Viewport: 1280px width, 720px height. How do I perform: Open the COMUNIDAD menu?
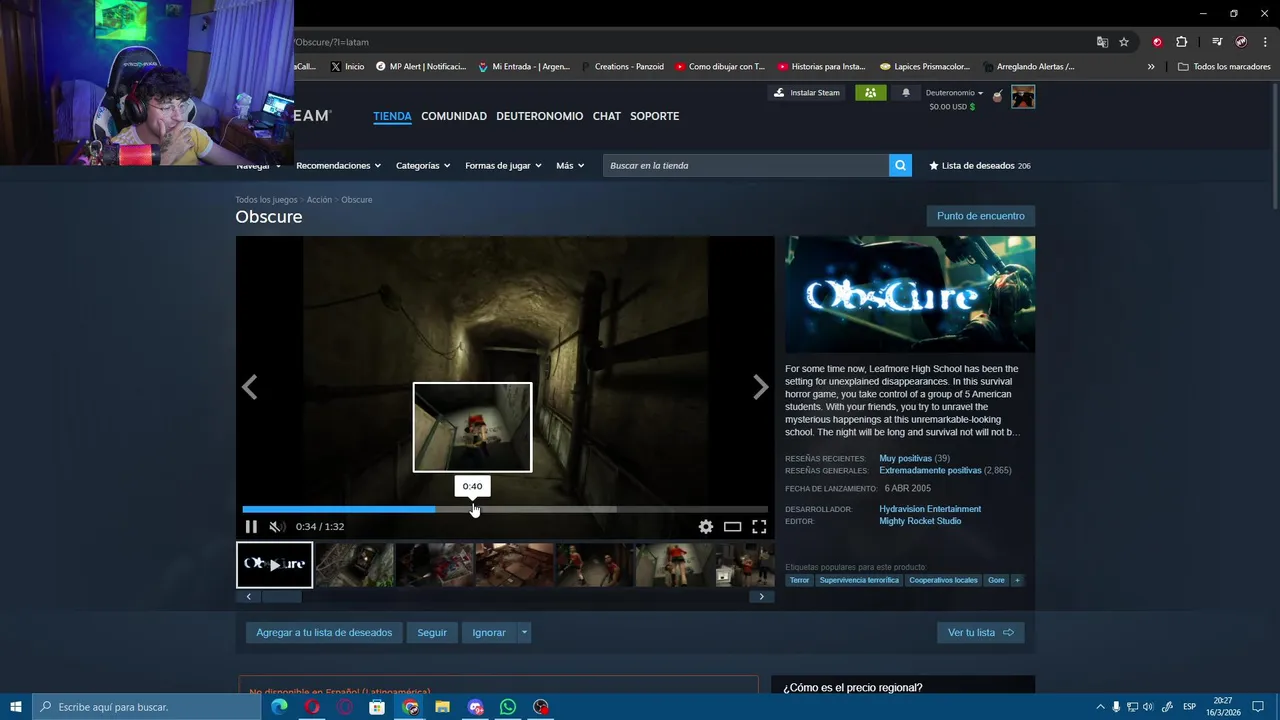pos(454,116)
